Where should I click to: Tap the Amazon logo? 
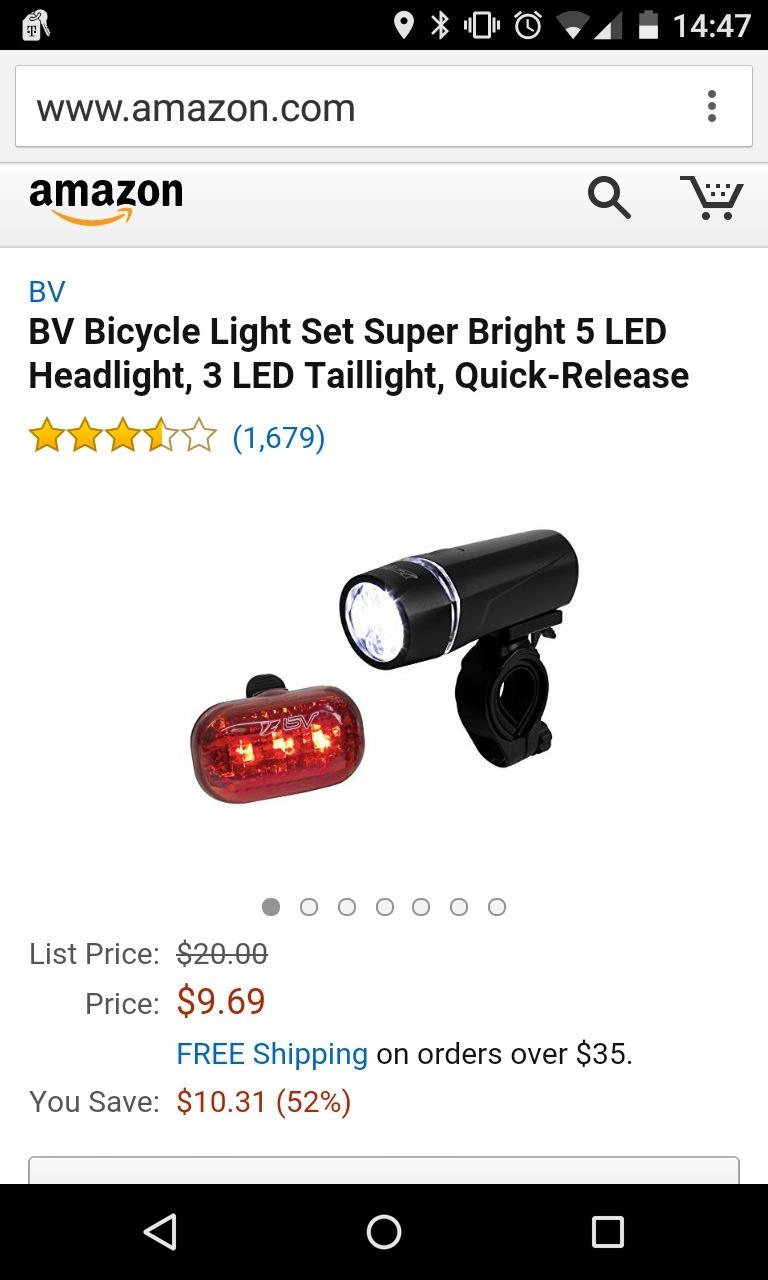tap(106, 199)
